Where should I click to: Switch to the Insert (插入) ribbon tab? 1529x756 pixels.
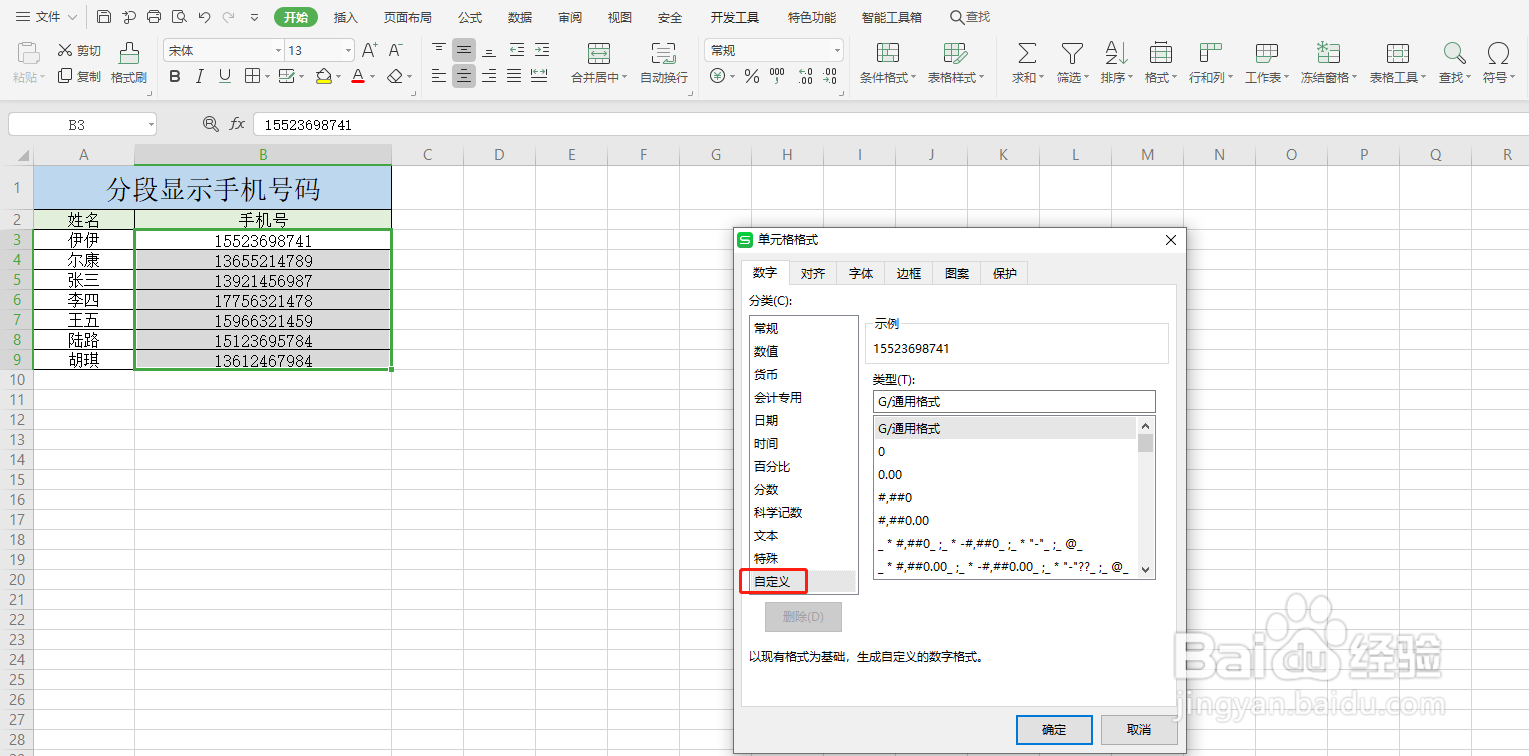346,17
